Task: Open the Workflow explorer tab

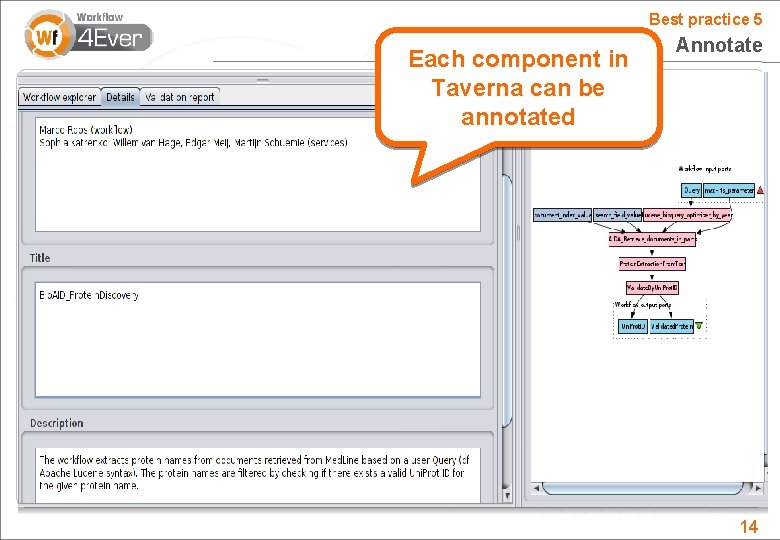Action: pyautogui.click(x=60, y=97)
